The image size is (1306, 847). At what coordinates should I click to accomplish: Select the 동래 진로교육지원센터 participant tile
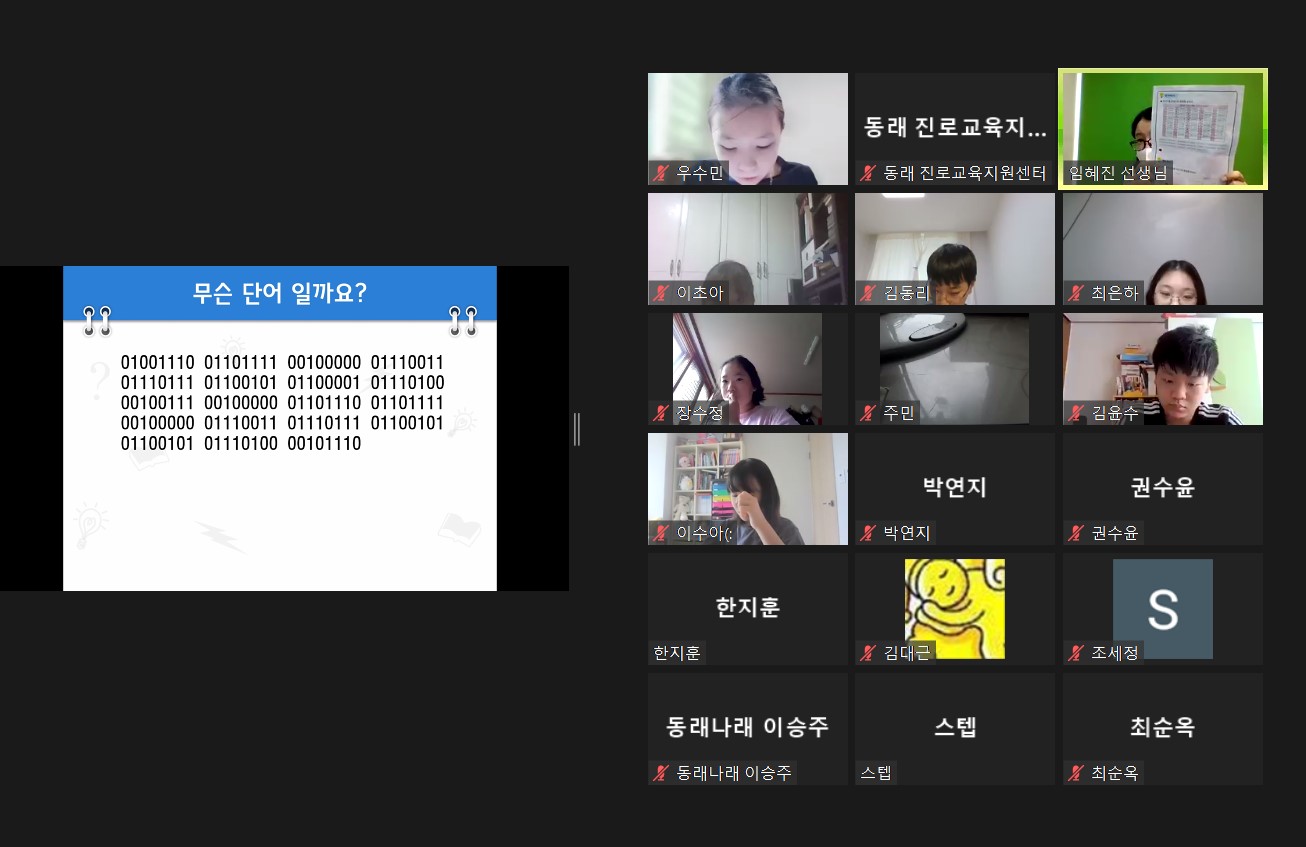(x=955, y=129)
